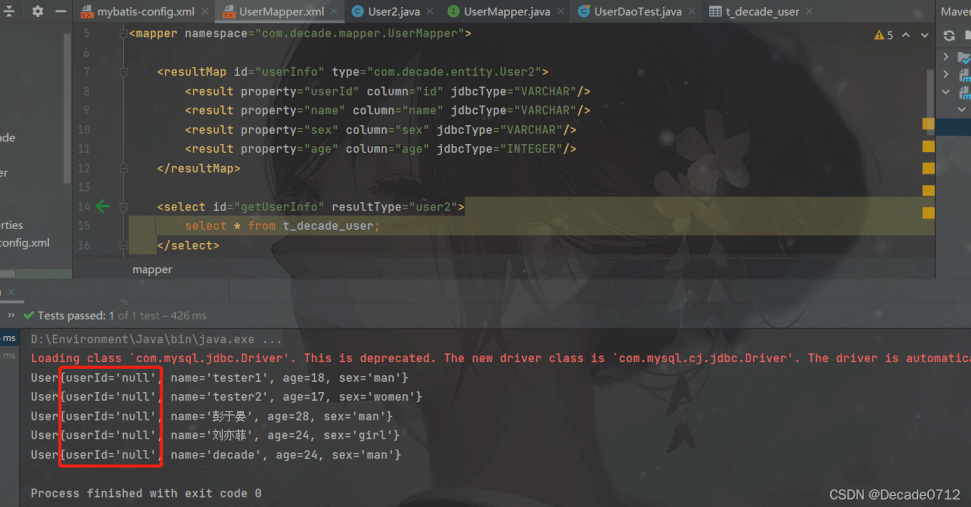Fold the resultMap block at line 7
Viewport: 971px width, 507px height.
coord(123,73)
